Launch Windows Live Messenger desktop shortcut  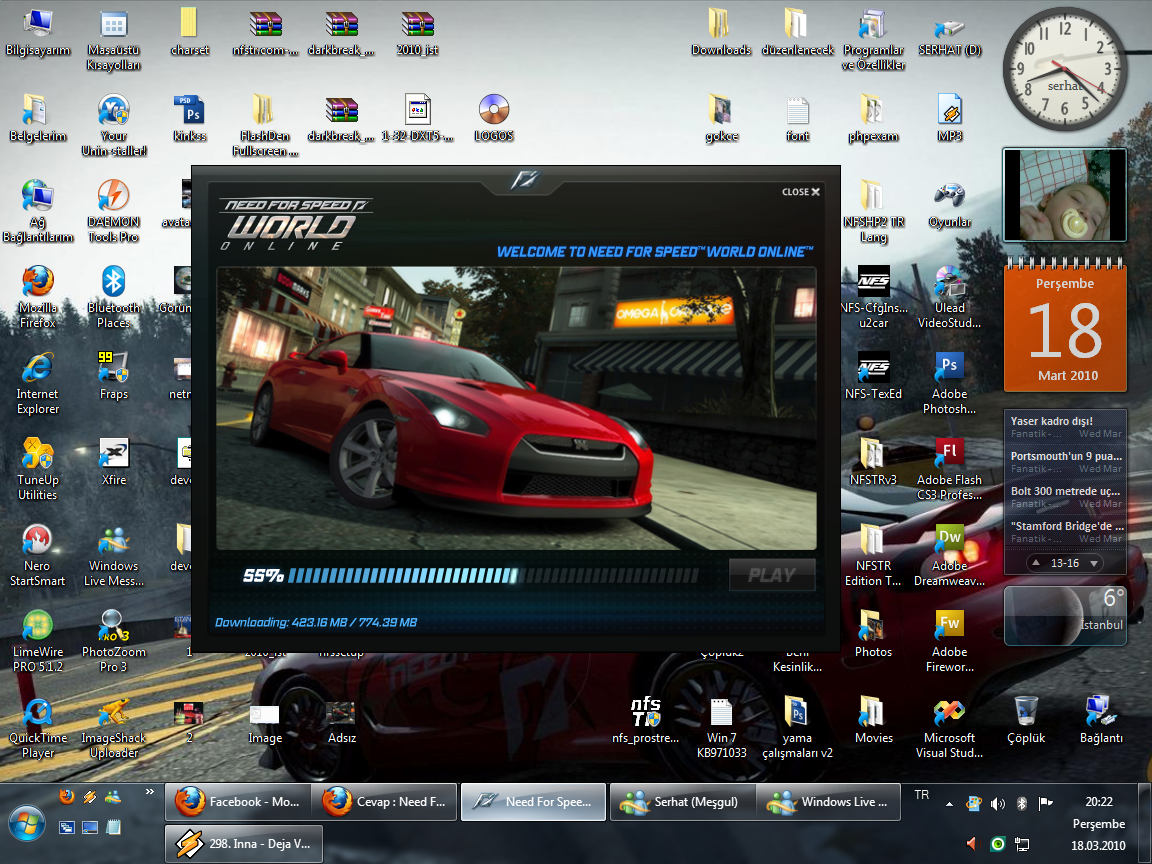click(x=113, y=555)
